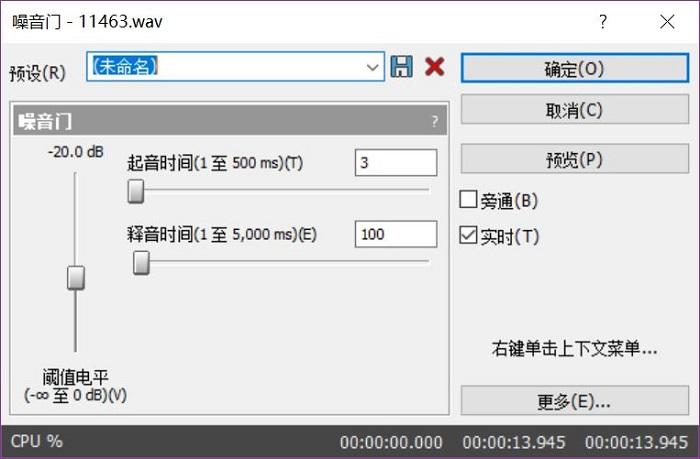Click the 预设(R) label
This screenshot has width=700, height=459.
(38, 73)
